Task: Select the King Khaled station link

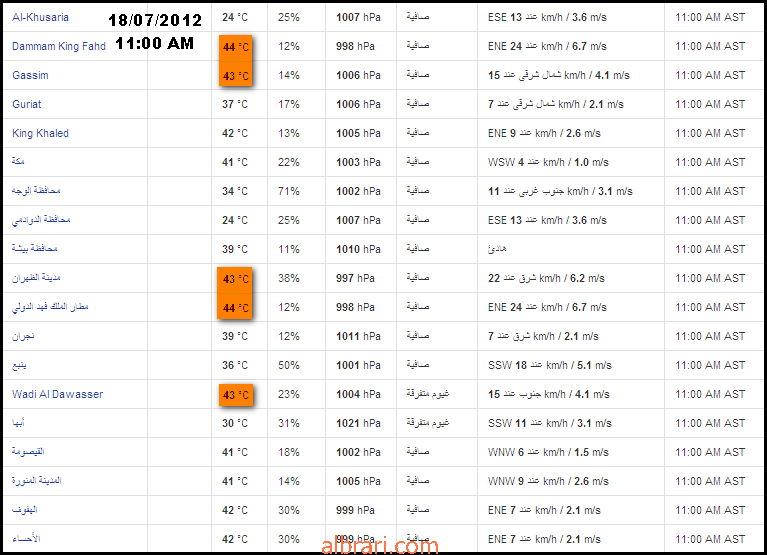Action: (40, 133)
